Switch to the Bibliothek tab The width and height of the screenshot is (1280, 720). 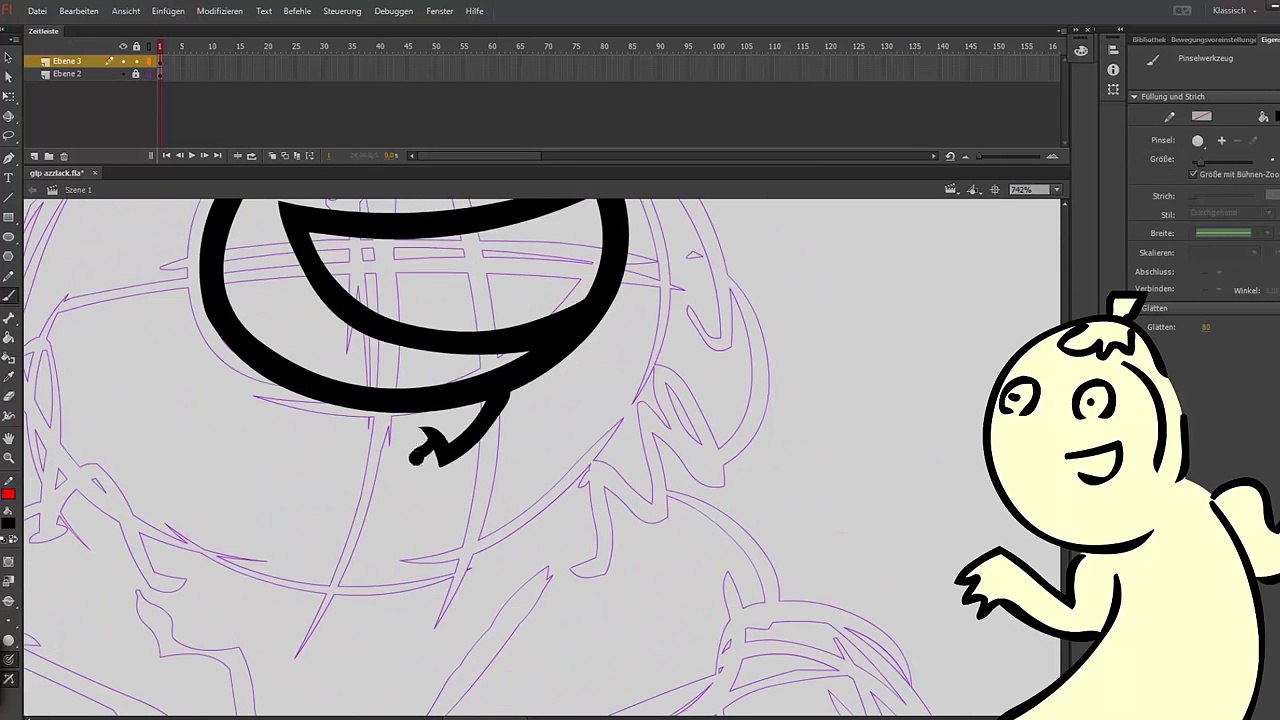(x=1149, y=40)
